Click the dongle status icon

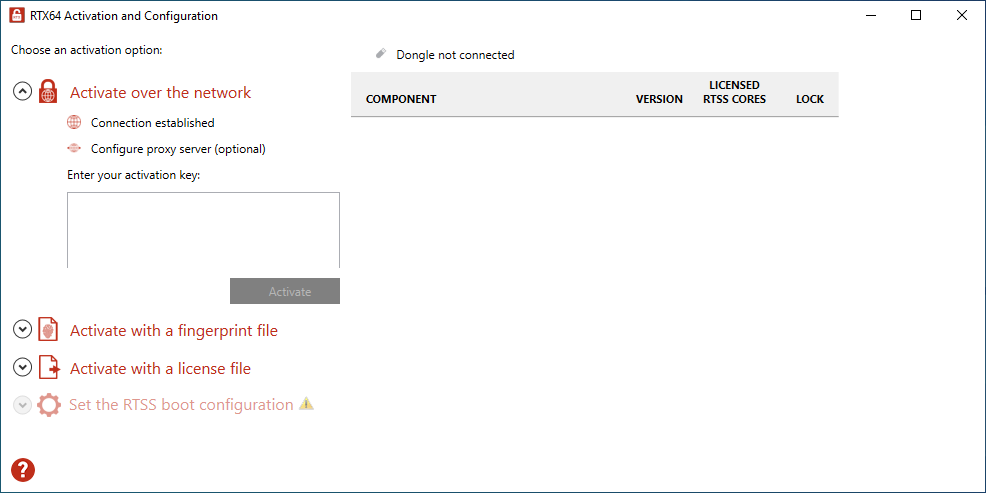pyautogui.click(x=380, y=54)
